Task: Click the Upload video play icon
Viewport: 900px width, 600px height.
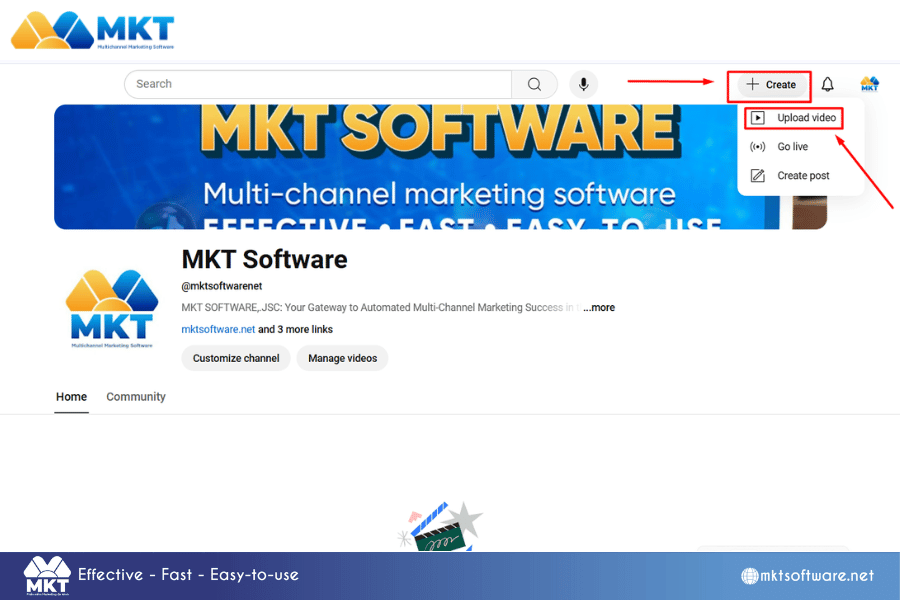Action: pos(758,118)
